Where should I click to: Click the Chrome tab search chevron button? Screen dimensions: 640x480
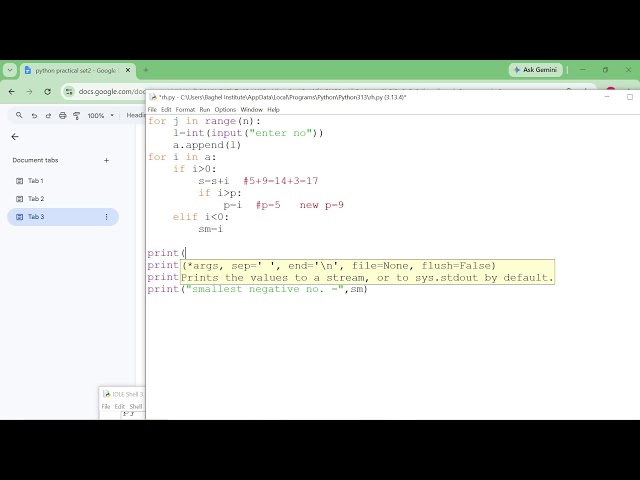(x=10, y=70)
